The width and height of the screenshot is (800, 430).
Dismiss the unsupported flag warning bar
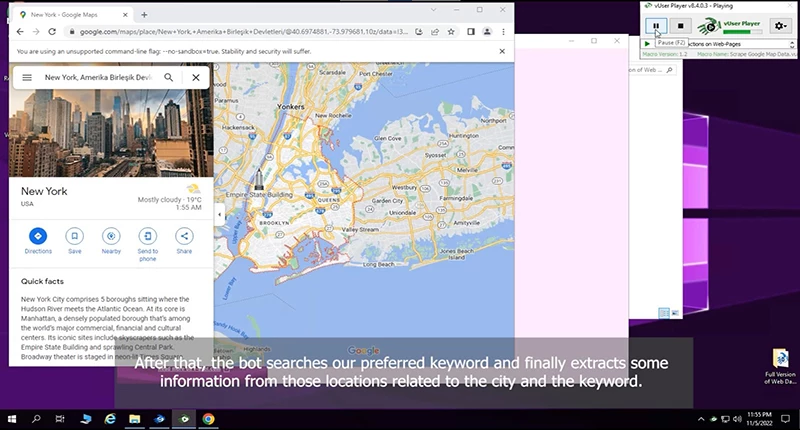[x=502, y=51]
